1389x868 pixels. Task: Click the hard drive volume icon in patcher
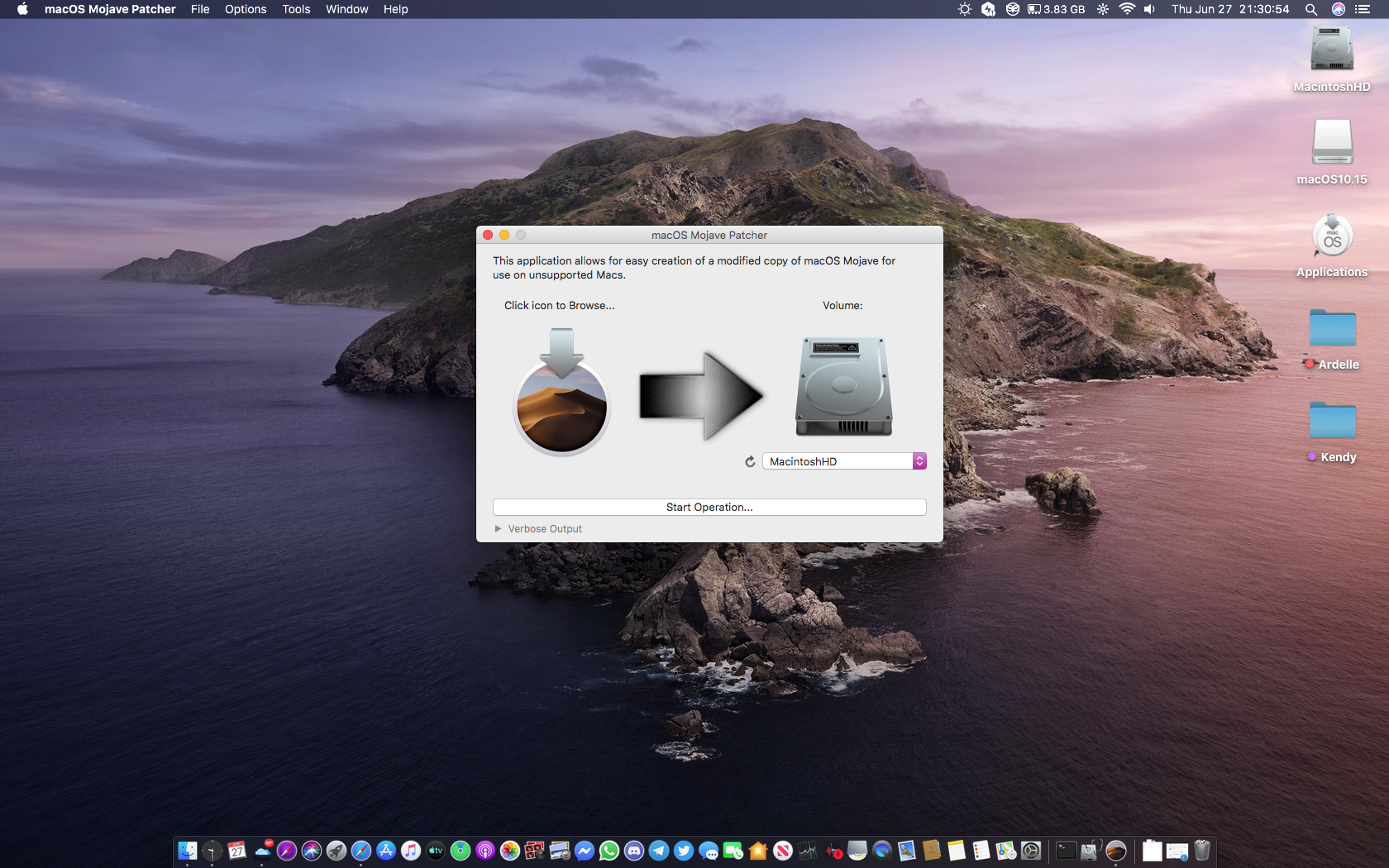tap(843, 386)
